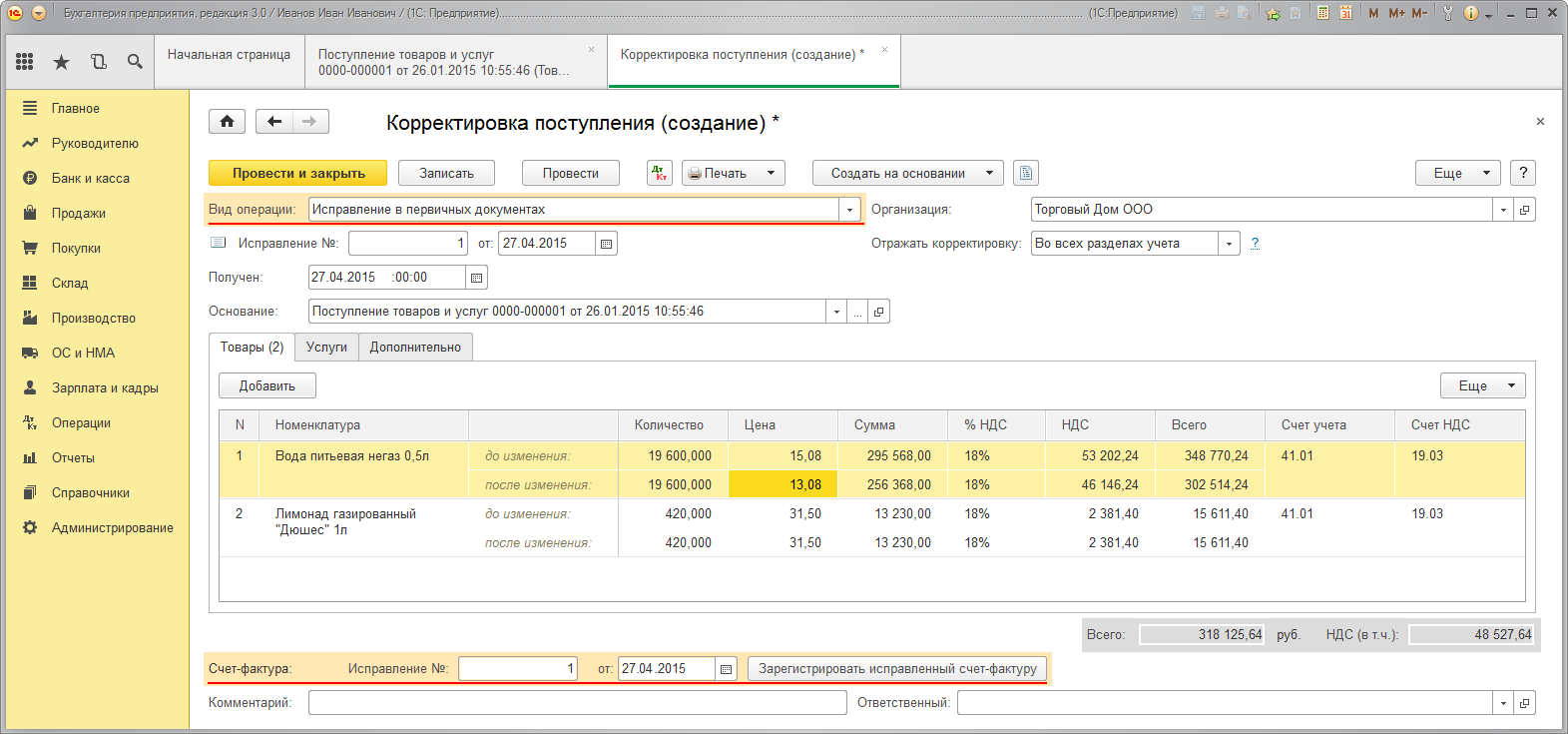Viewport: 1568px width, 734px height.
Task: Click Зарегистрировать исправленный счет-фактуру
Action: [x=897, y=669]
